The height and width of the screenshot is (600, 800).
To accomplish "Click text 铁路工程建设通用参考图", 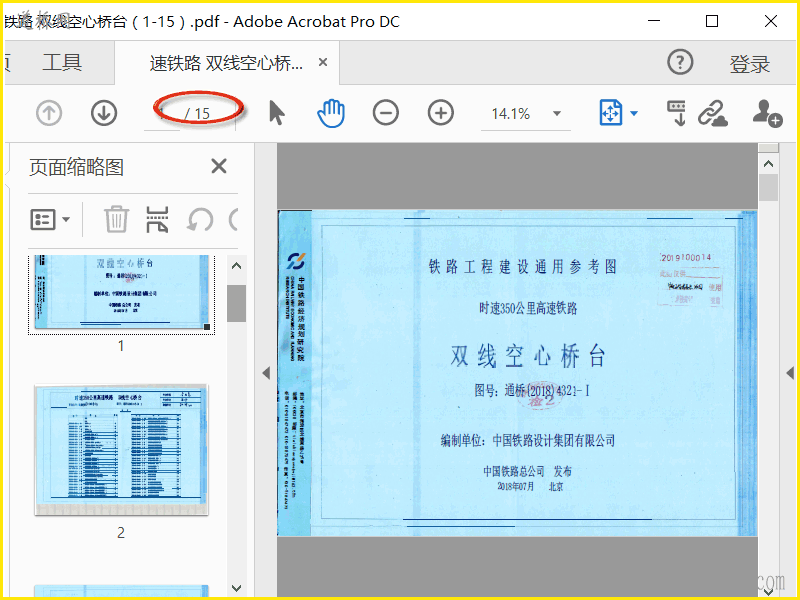I will 522,266.
